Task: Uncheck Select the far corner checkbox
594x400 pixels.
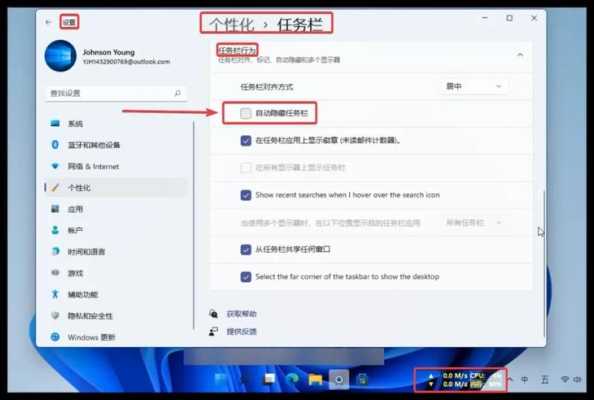Action: 246,277
